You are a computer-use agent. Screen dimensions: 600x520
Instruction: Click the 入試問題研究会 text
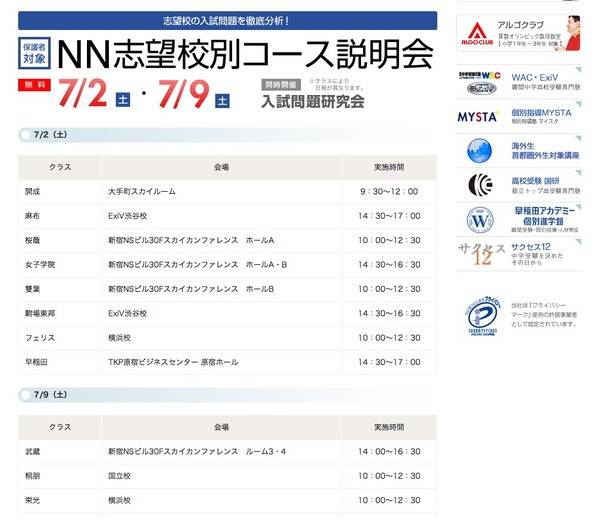point(313,102)
